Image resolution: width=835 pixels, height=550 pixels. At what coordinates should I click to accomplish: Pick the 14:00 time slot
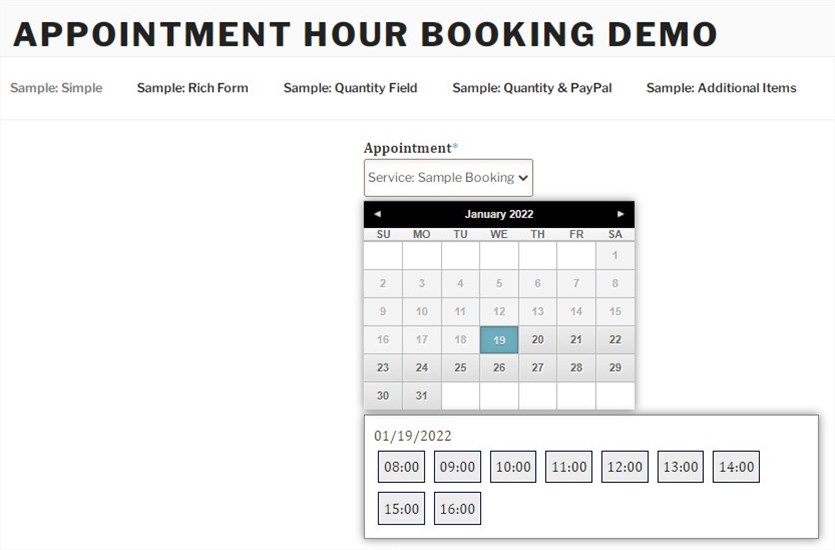pos(736,467)
